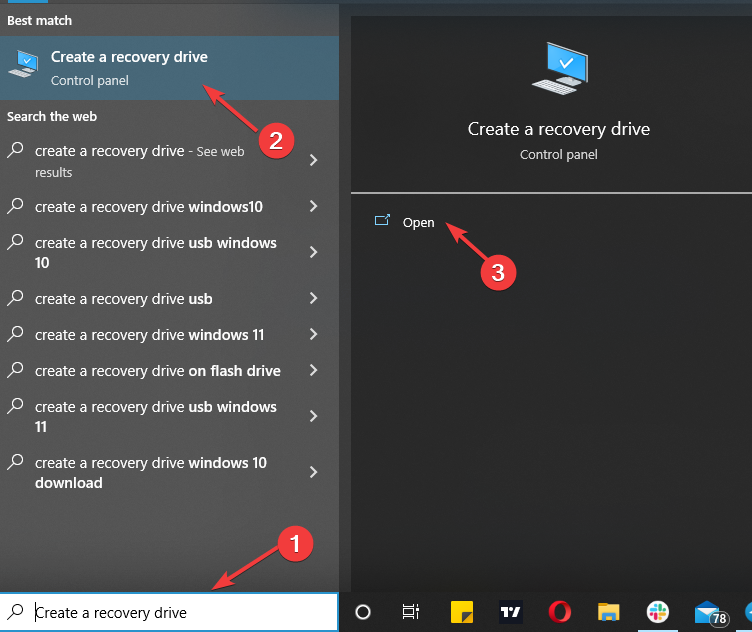The width and height of the screenshot is (752, 632).
Task: Click the Open action in preview pane
Action: click(418, 222)
